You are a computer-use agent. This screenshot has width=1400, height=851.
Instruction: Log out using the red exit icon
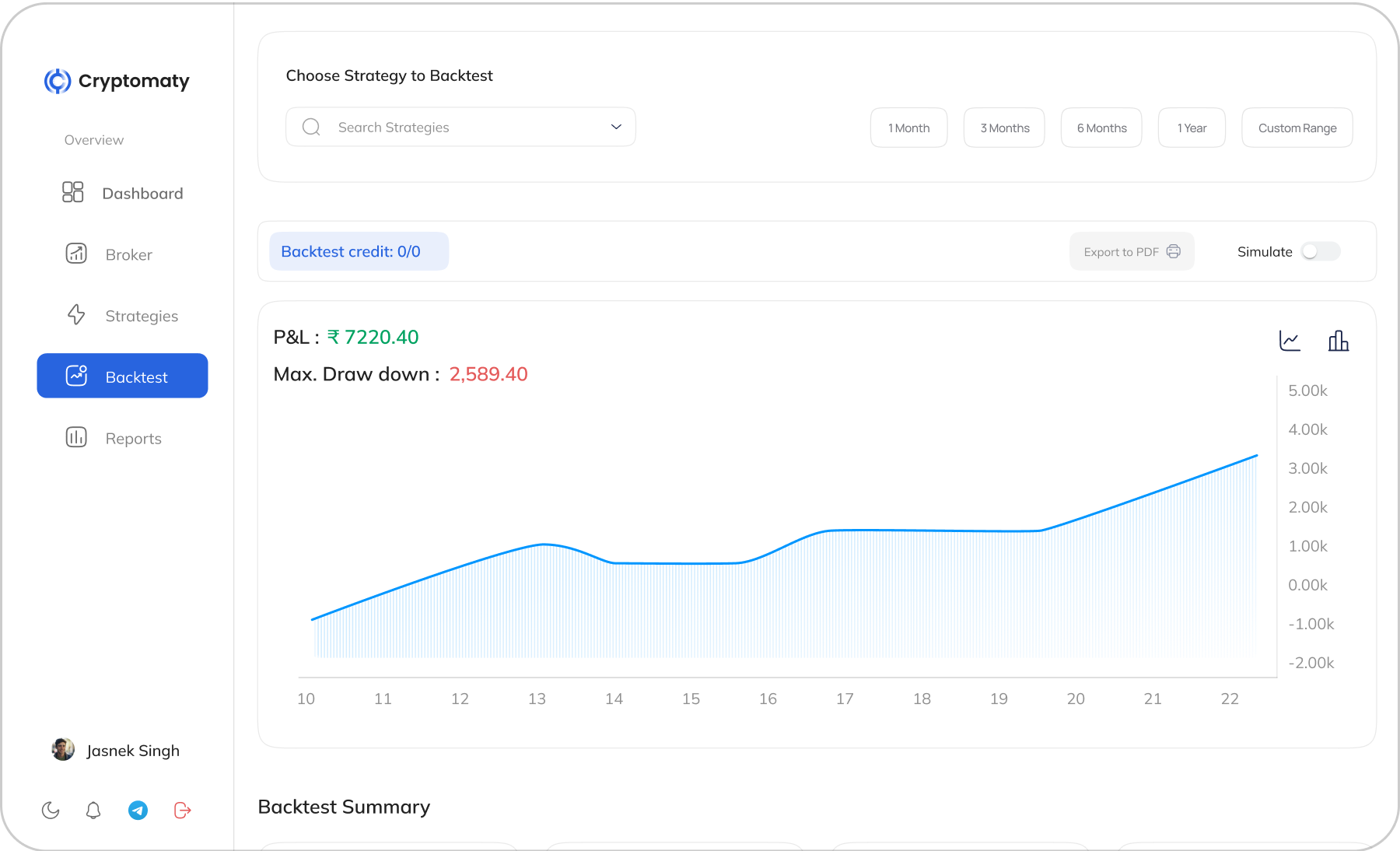182,810
